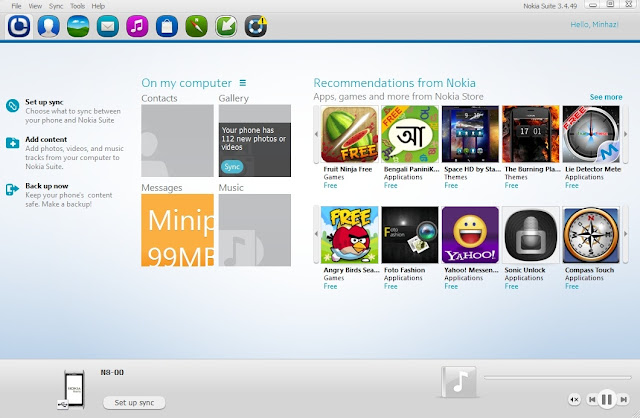Click the music player progress slider
The height and width of the screenshot is (418, 640).
[x=558, y=378]
